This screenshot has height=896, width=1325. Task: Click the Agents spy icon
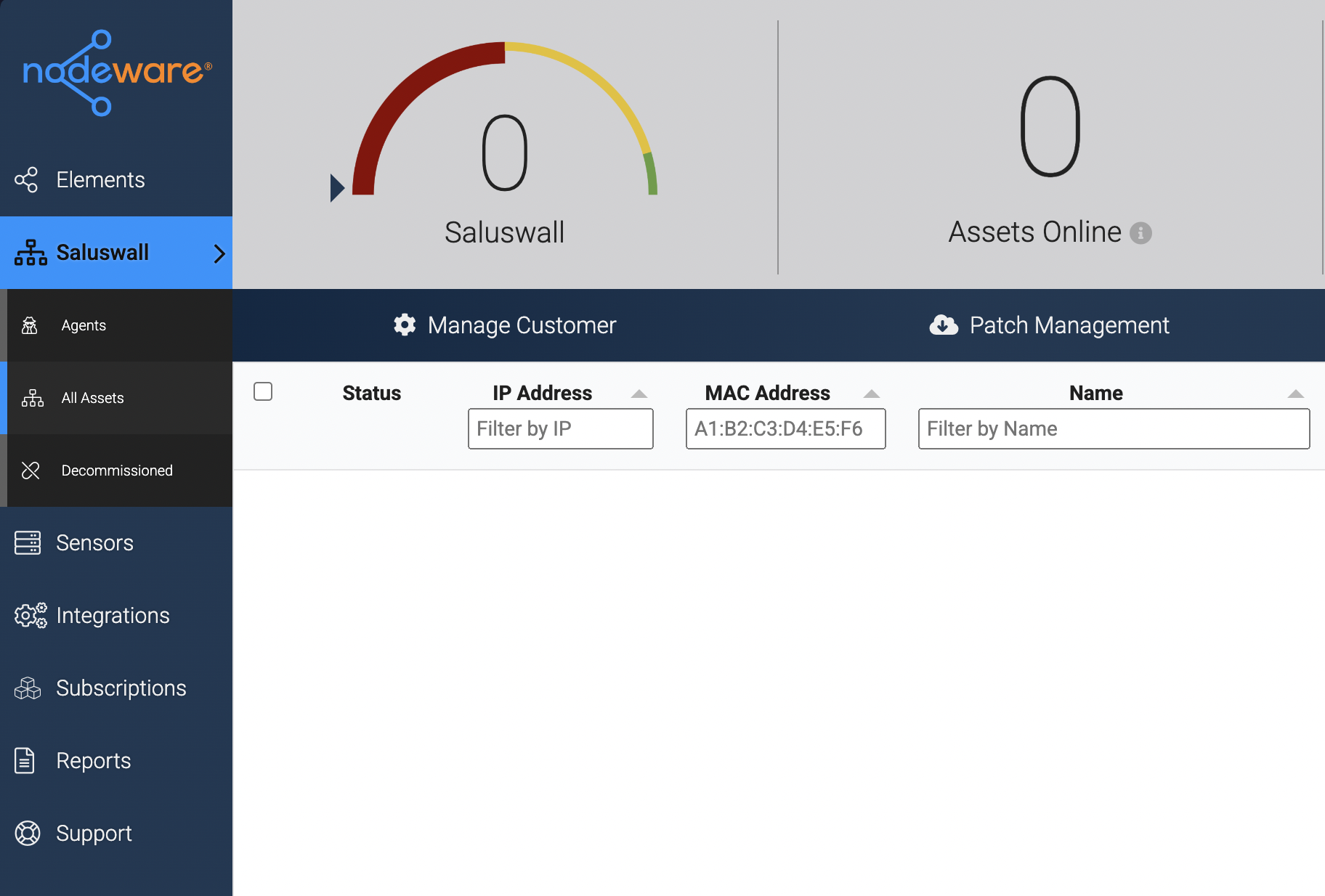[x=30, y=325]
